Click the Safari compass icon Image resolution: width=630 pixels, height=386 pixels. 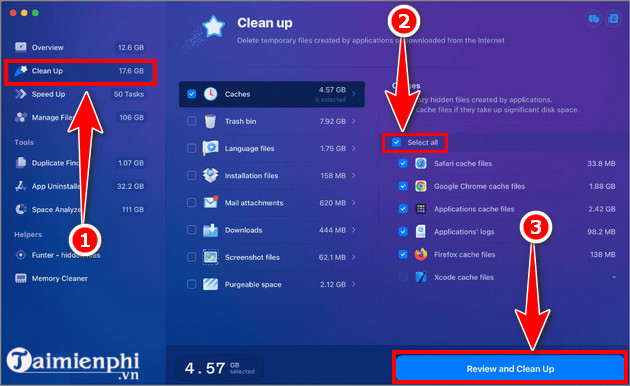point(421,163)
